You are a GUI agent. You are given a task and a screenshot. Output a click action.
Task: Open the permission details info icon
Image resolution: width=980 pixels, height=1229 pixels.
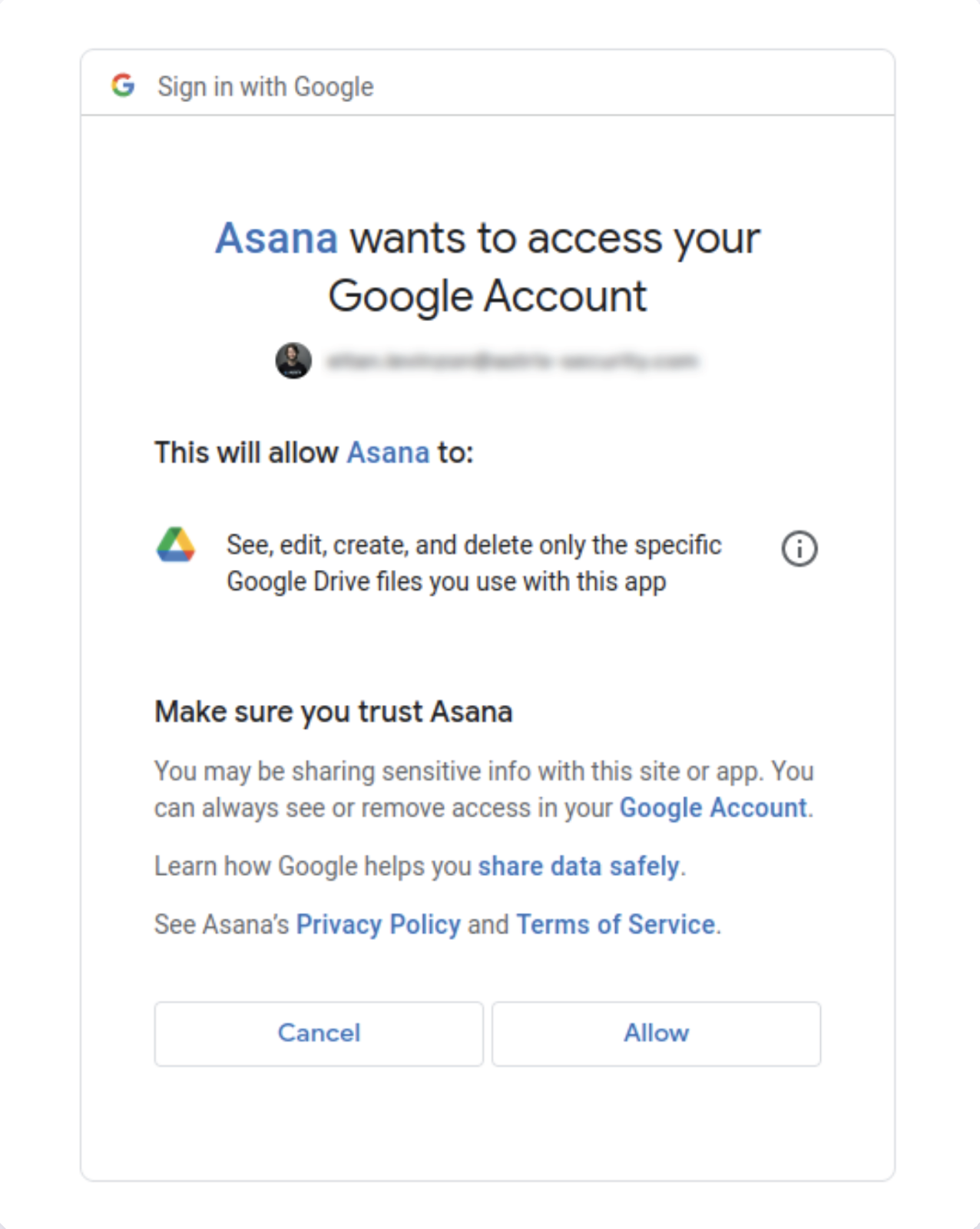[x=800, y=548]
